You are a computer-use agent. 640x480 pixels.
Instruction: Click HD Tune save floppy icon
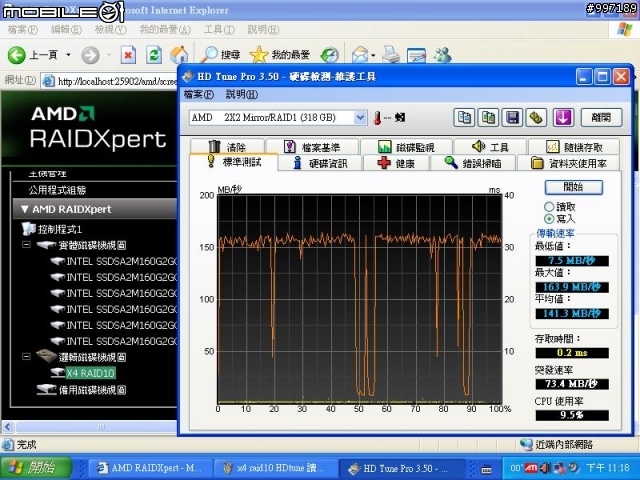512,118
